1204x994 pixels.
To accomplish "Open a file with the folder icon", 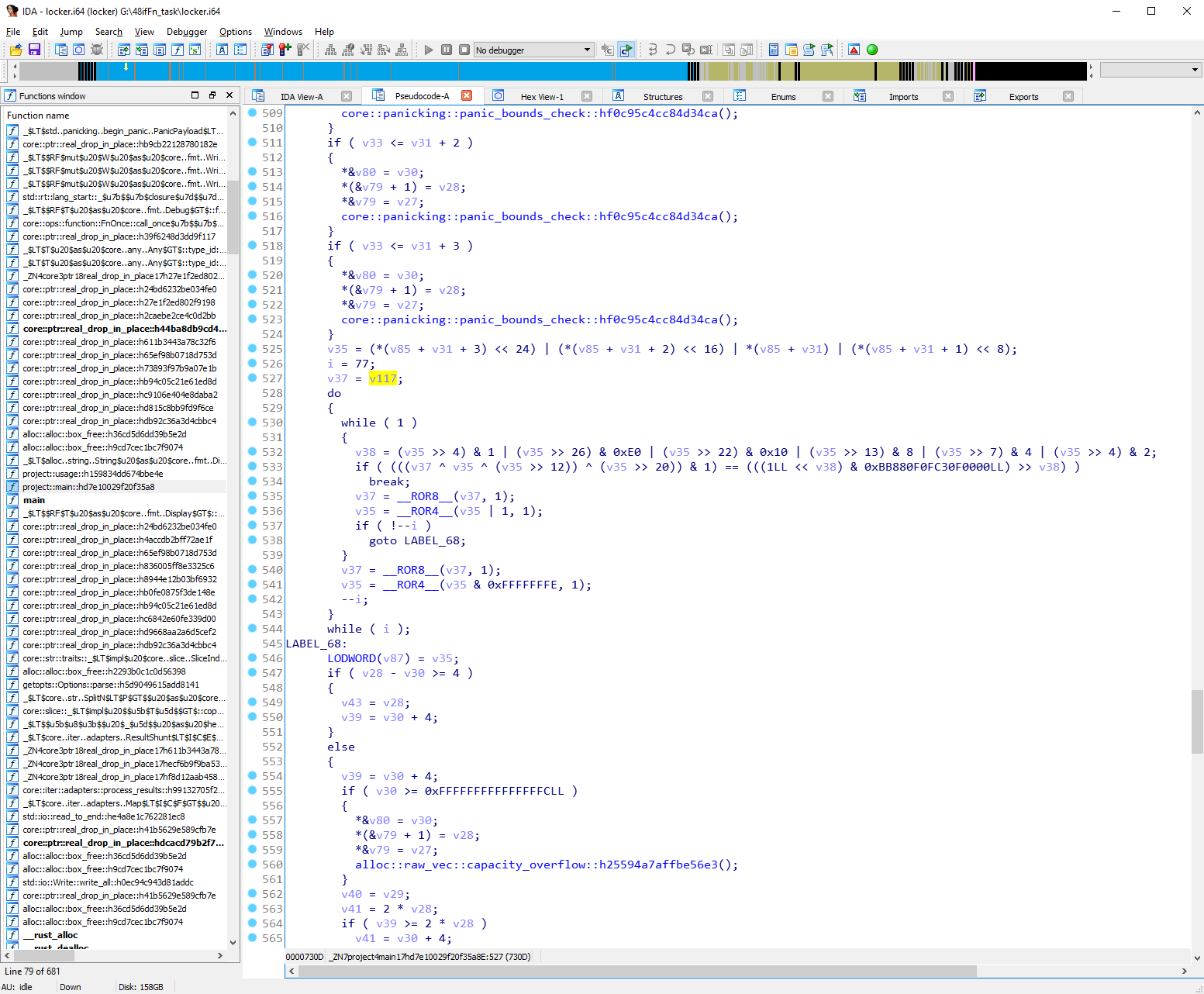I will click(16, 50).
